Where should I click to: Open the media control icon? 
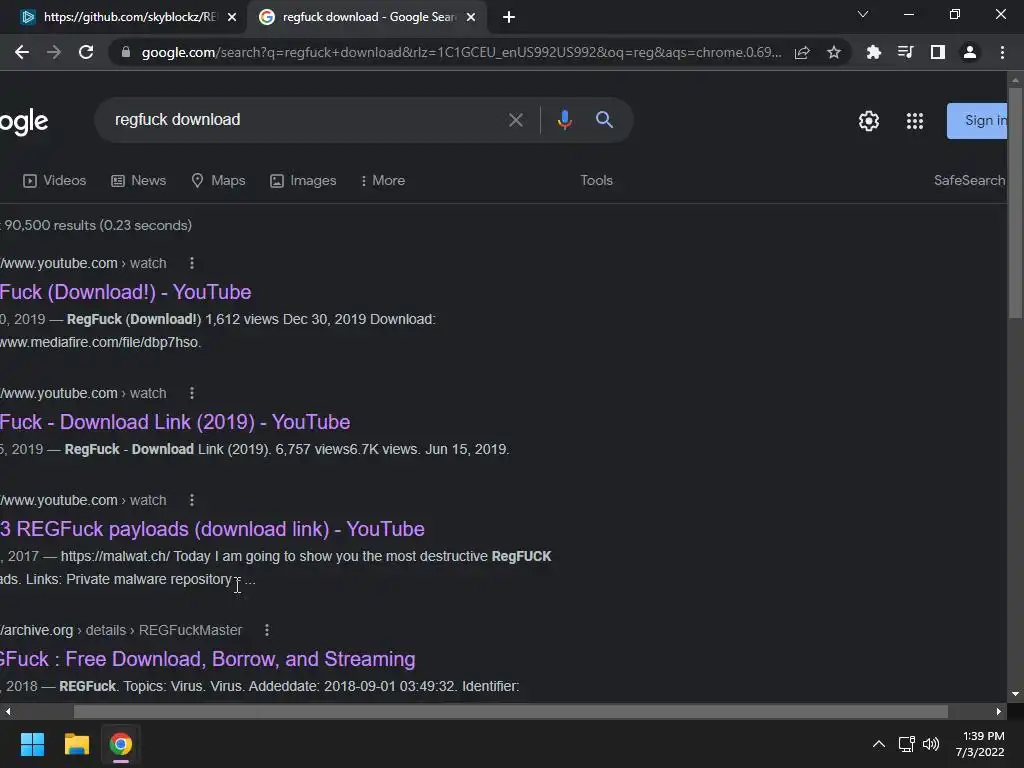pos(905,52)
